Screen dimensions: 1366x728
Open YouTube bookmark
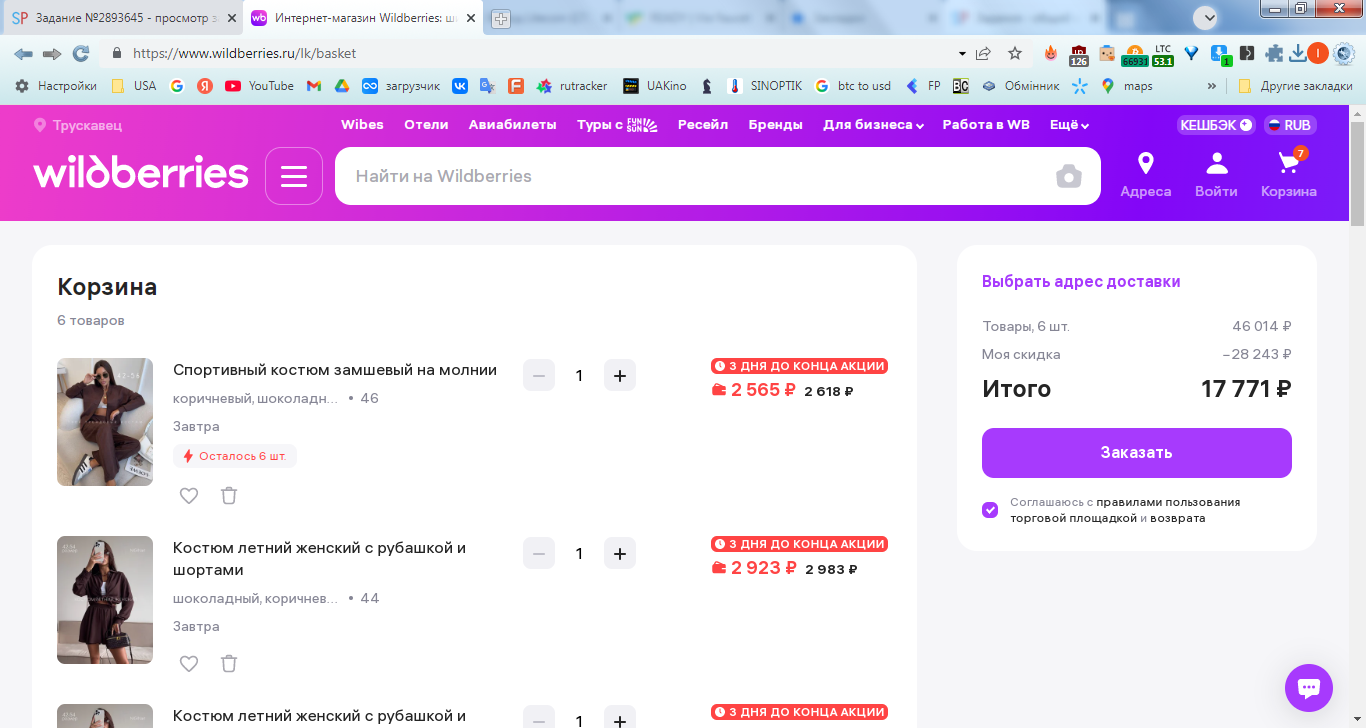(x=260, y=86)
